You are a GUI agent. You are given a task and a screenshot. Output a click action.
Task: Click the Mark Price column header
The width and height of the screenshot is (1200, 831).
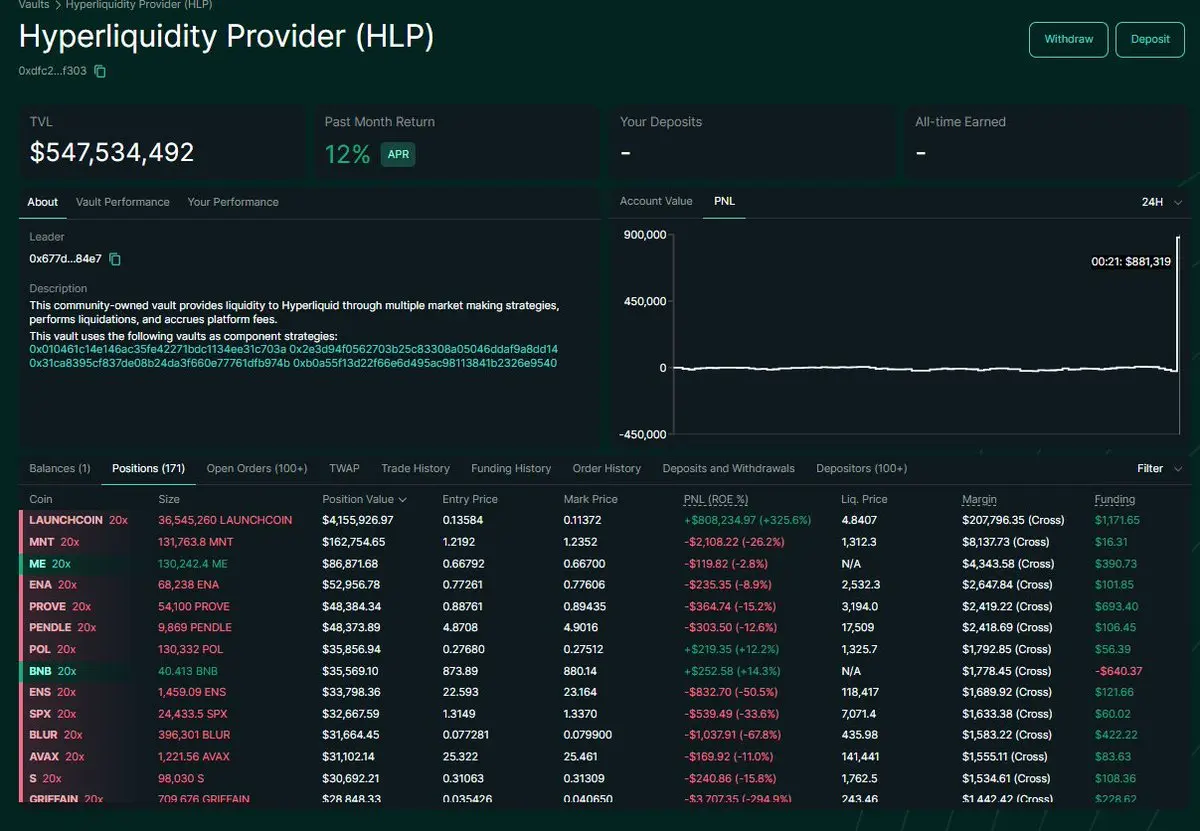[x=591, y=498]
